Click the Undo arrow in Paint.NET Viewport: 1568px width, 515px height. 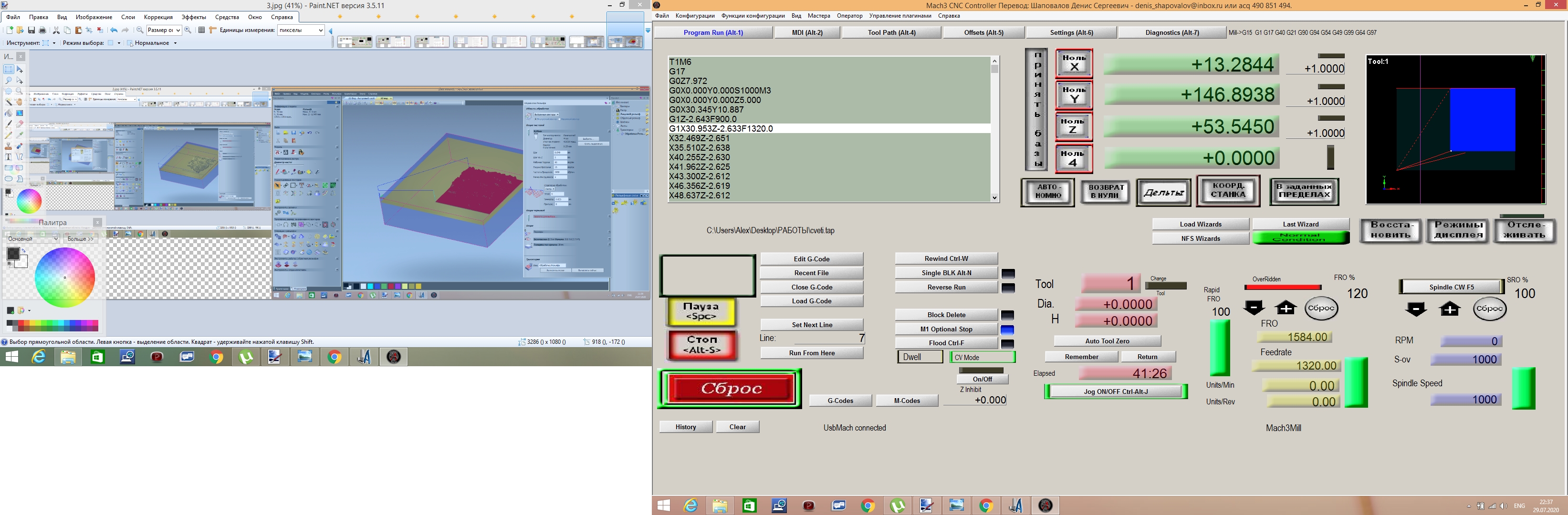click(113, 30)
